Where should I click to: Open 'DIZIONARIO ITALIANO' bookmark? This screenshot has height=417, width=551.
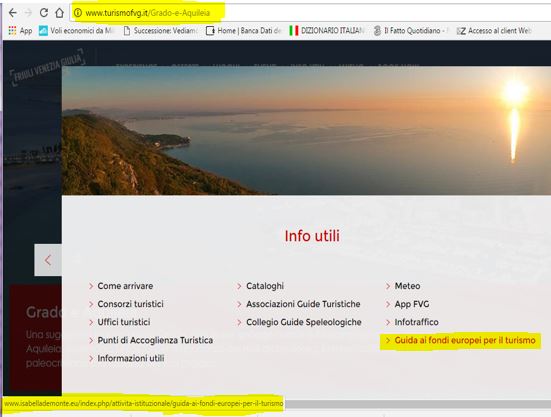coord(327,31)
